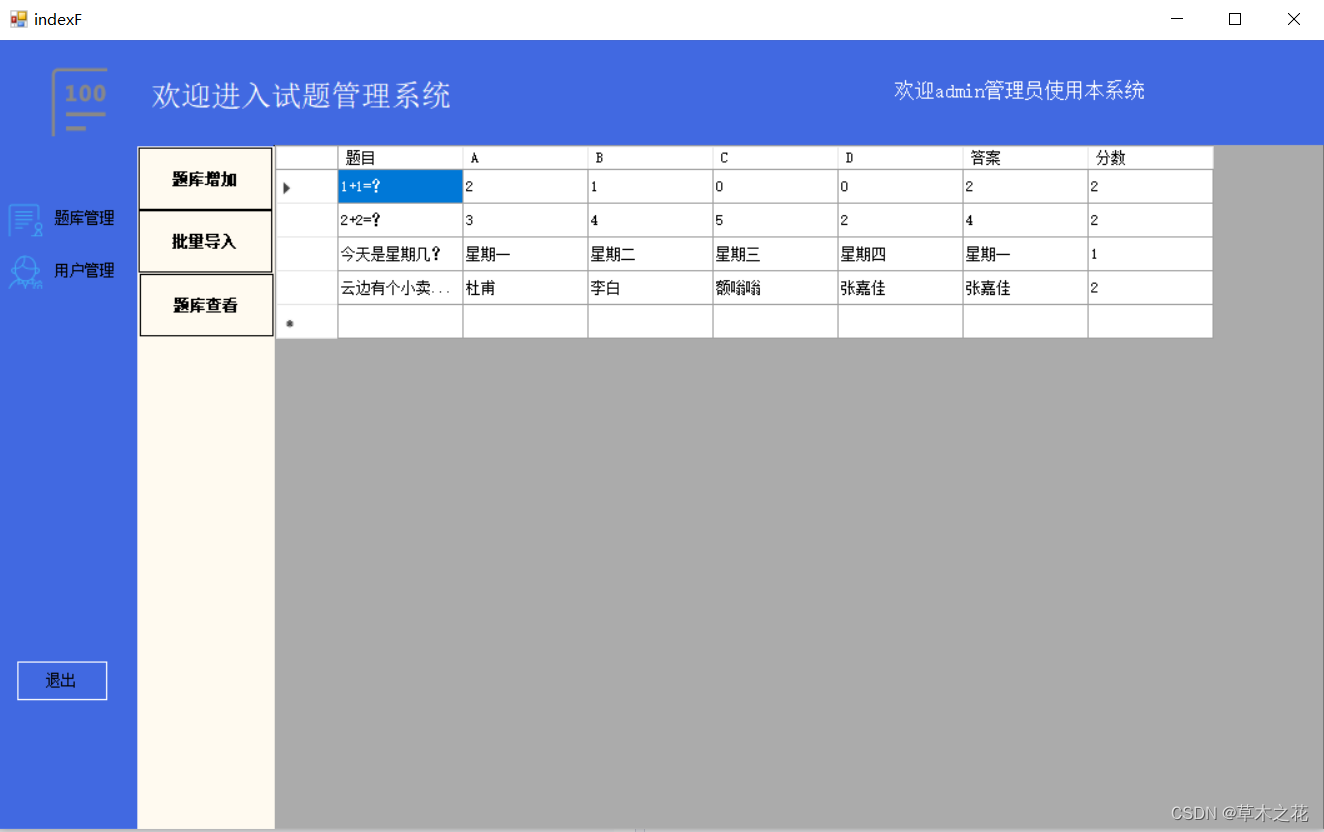Select the A column header
Image resolution: width=1324 pixels, height=832 pixels.
pos(525,158)
